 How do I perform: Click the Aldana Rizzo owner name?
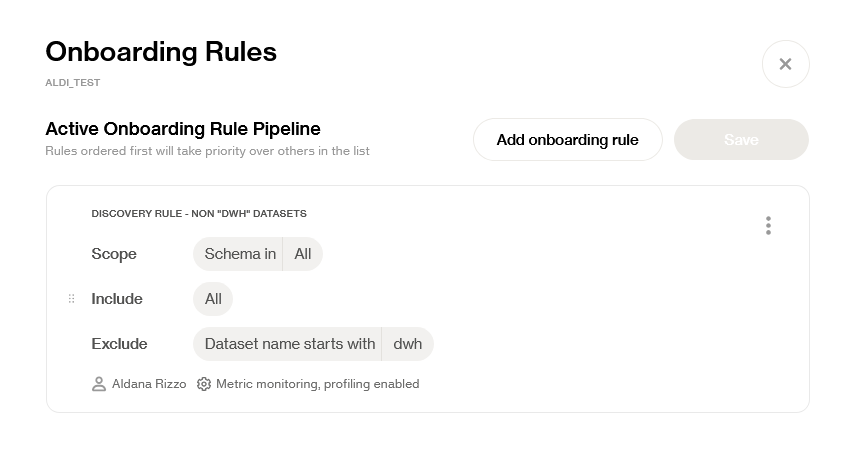(x=149, y=384)
